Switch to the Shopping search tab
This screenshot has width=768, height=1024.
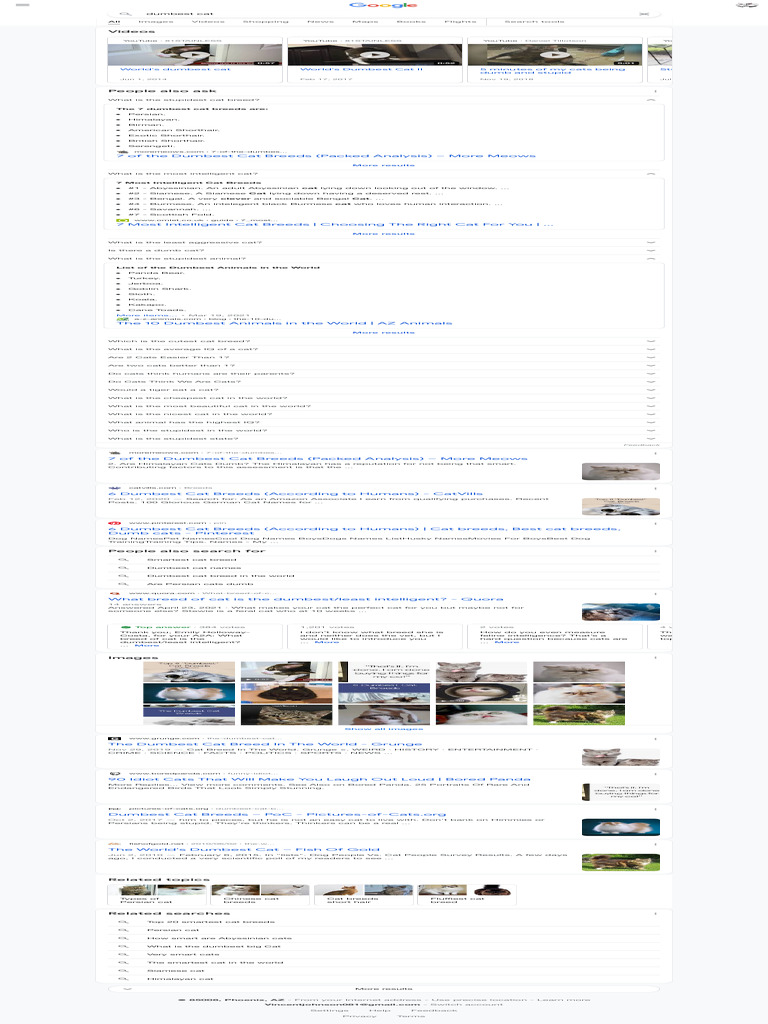pos(266,22)
